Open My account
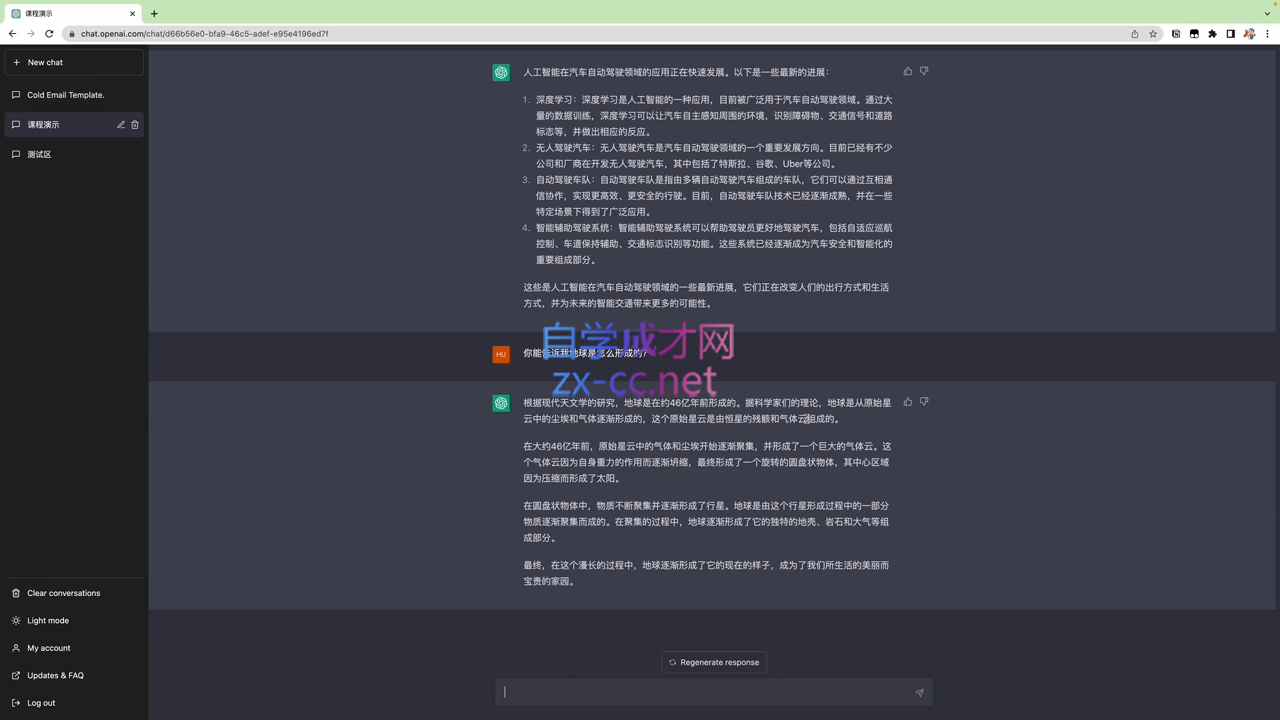The image size is (1280, 720). point(74,648)
